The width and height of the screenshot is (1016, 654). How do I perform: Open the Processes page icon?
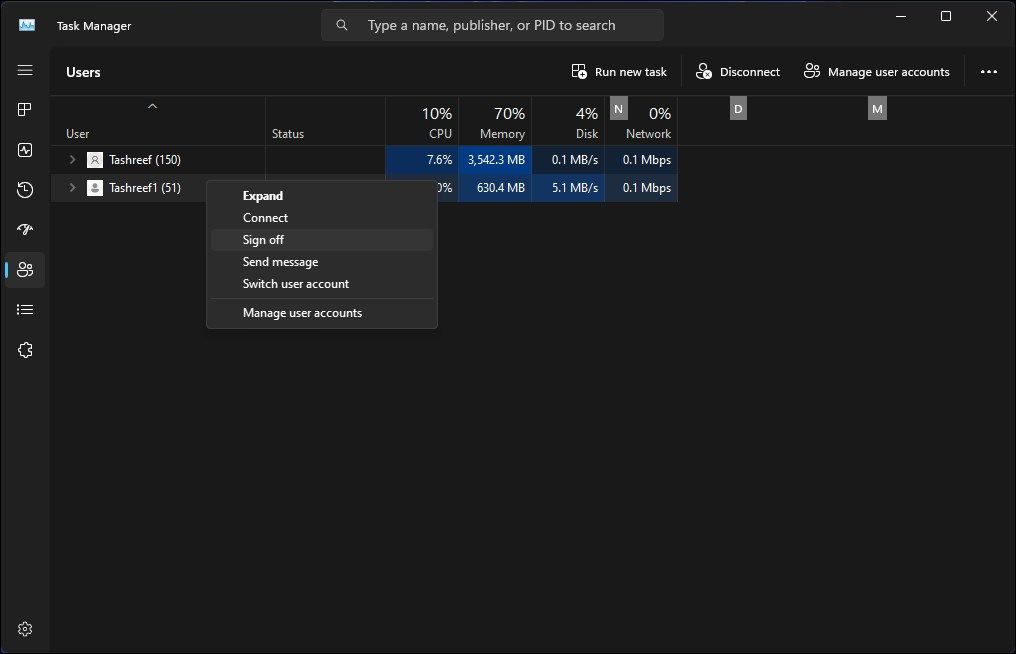pos(24,109)
